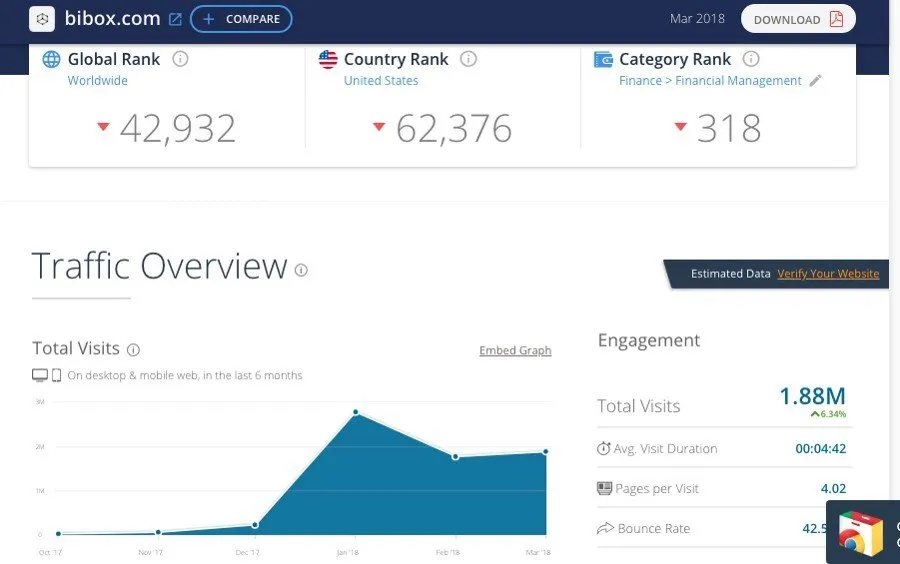The width and height of the screenshot is (900, 564).
Task: Click the 00:04:42 duration value
Action: pyautogui.click(x=820, y=449)
